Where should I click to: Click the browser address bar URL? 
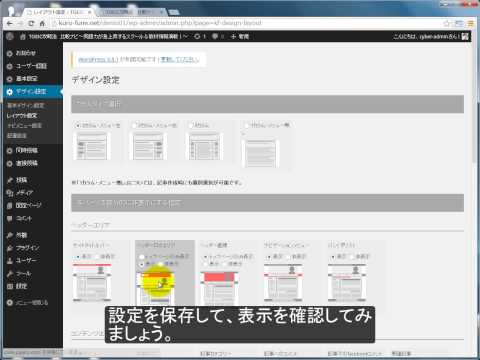(x=160, y=23)
